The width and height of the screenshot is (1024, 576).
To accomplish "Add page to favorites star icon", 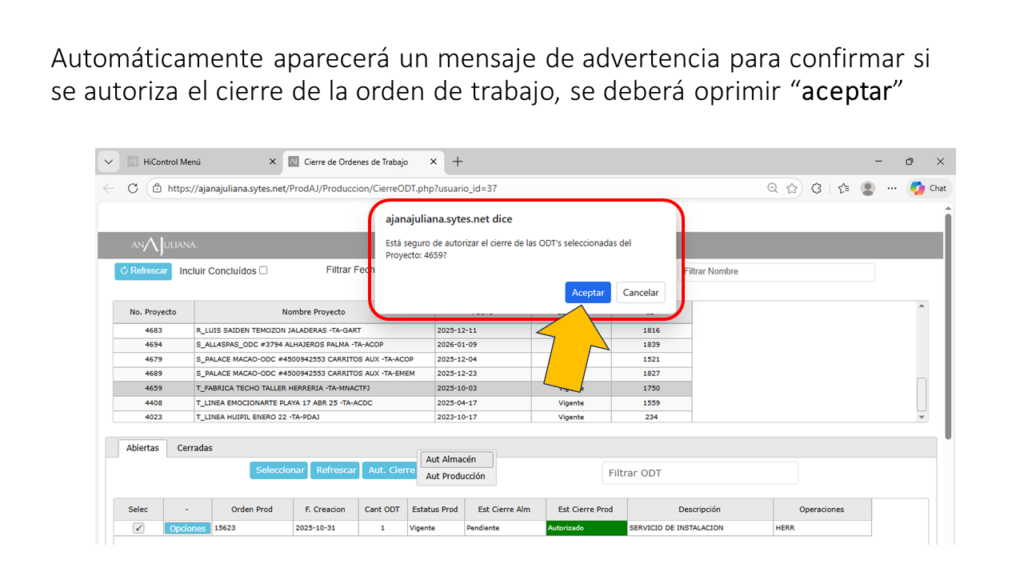I will (792, 188).
